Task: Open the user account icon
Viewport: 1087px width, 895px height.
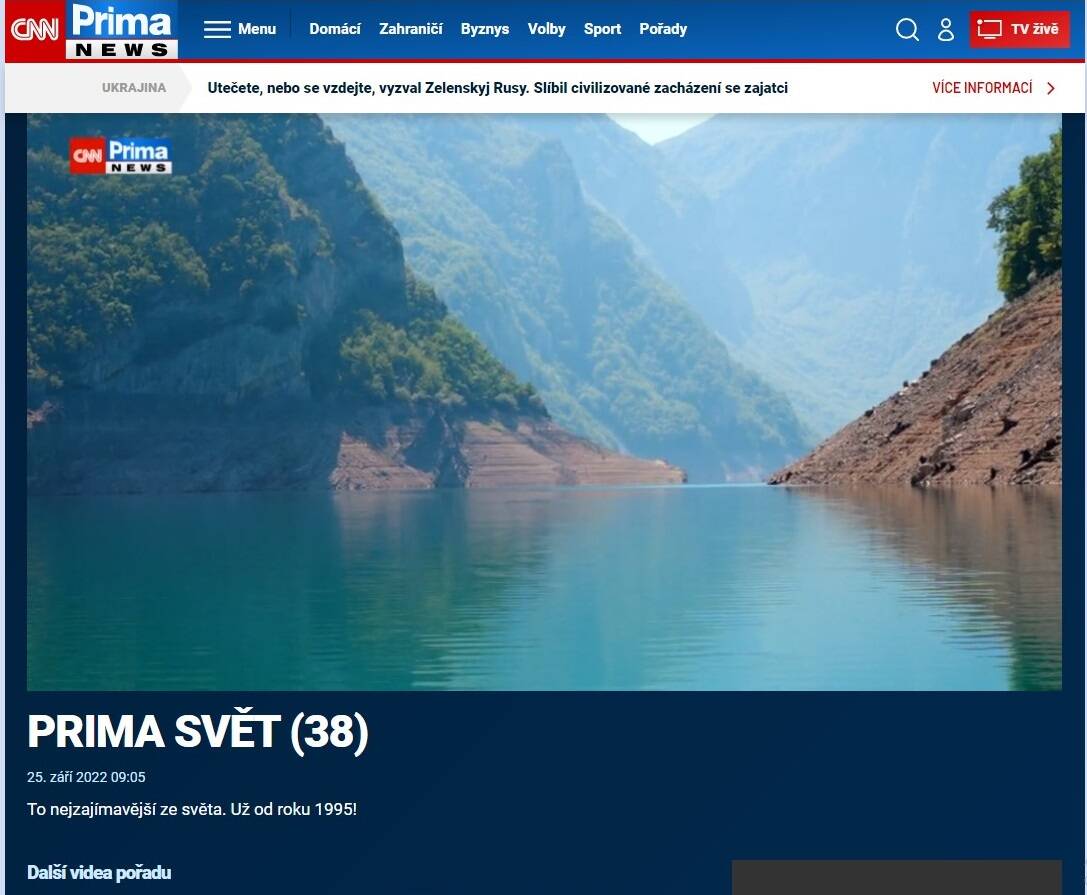Action: click(x=946, y=30)
